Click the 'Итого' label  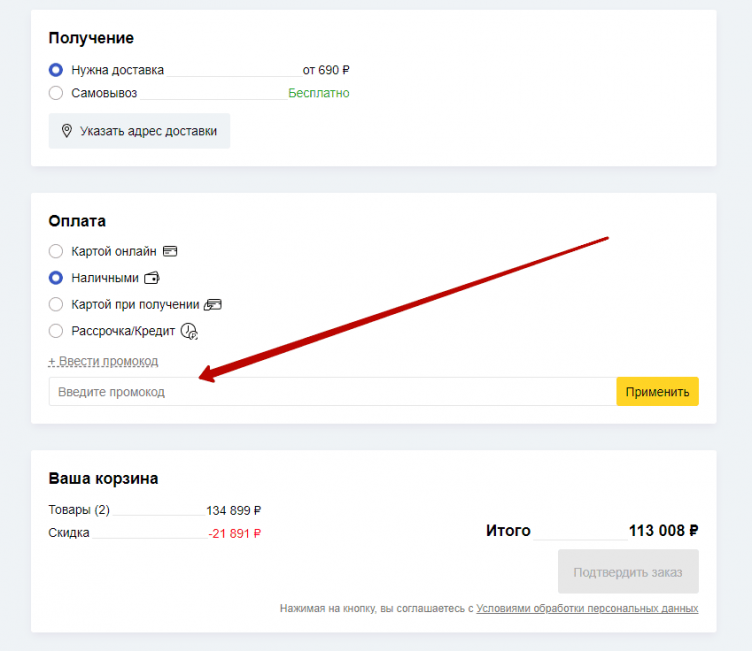coord(508,531)
